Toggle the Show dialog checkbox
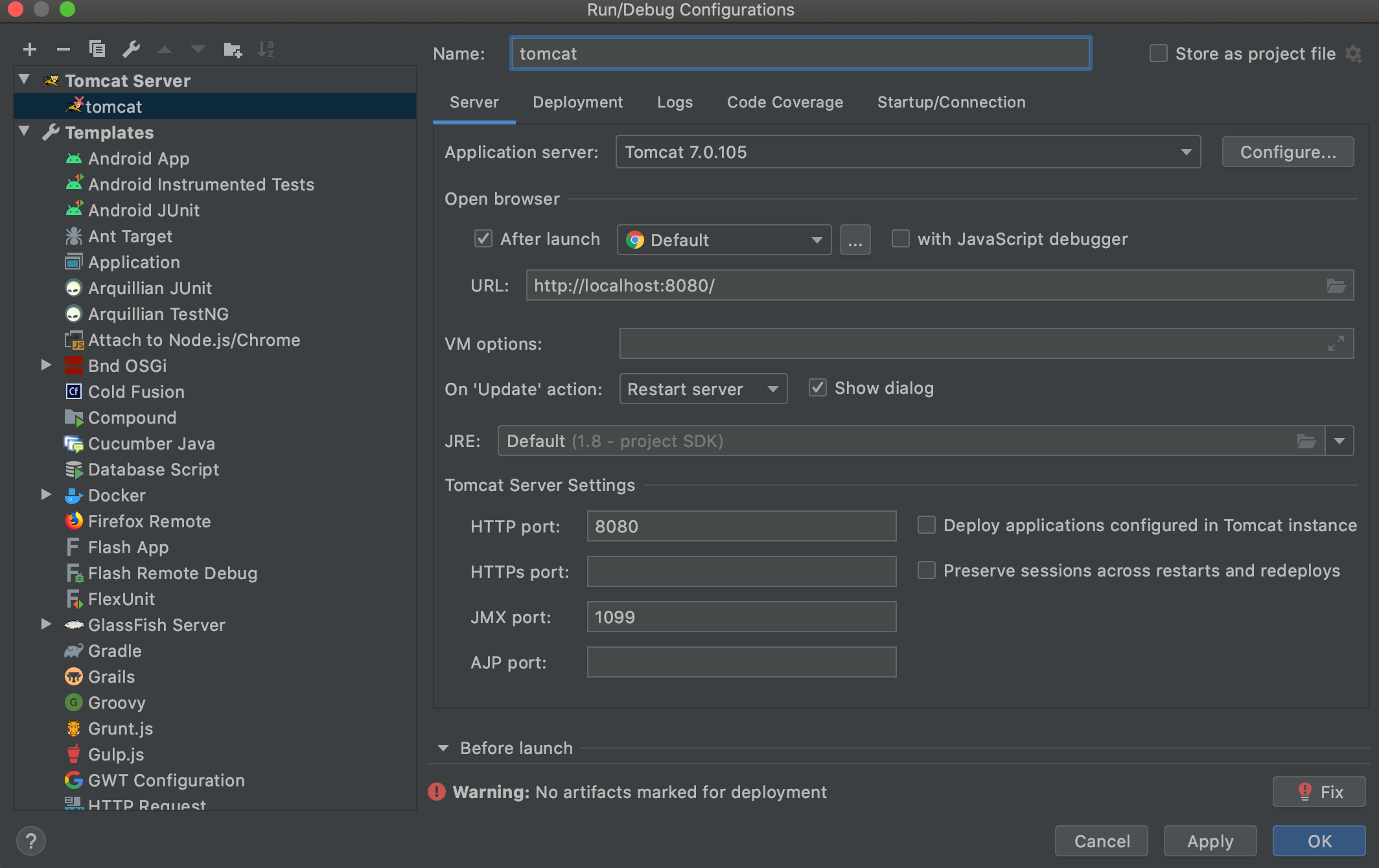Screen dimensions: 1379x868 point(818,388)
